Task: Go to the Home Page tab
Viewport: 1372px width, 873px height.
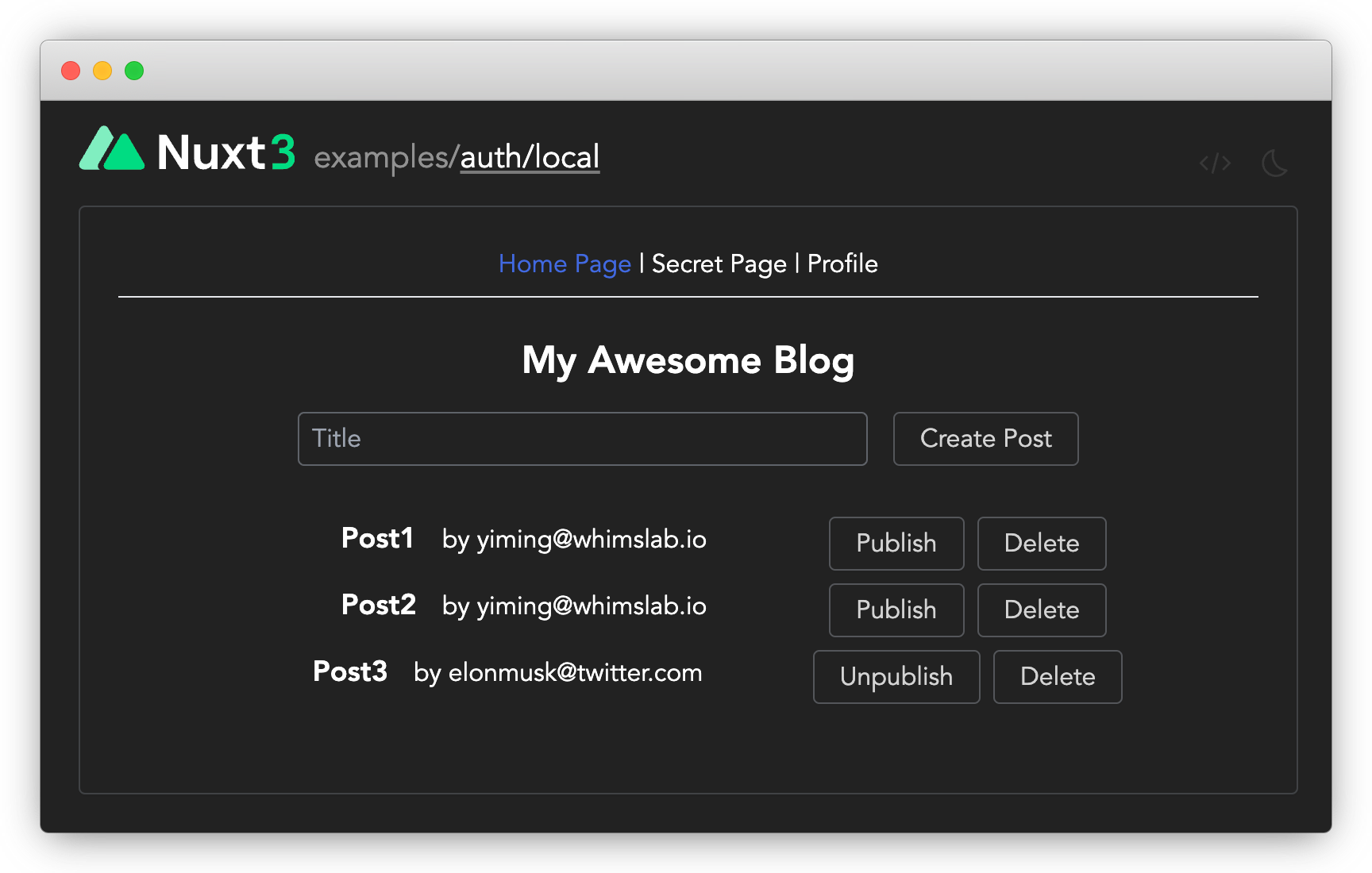Action: pyautogui.click(x=565, y=263)
